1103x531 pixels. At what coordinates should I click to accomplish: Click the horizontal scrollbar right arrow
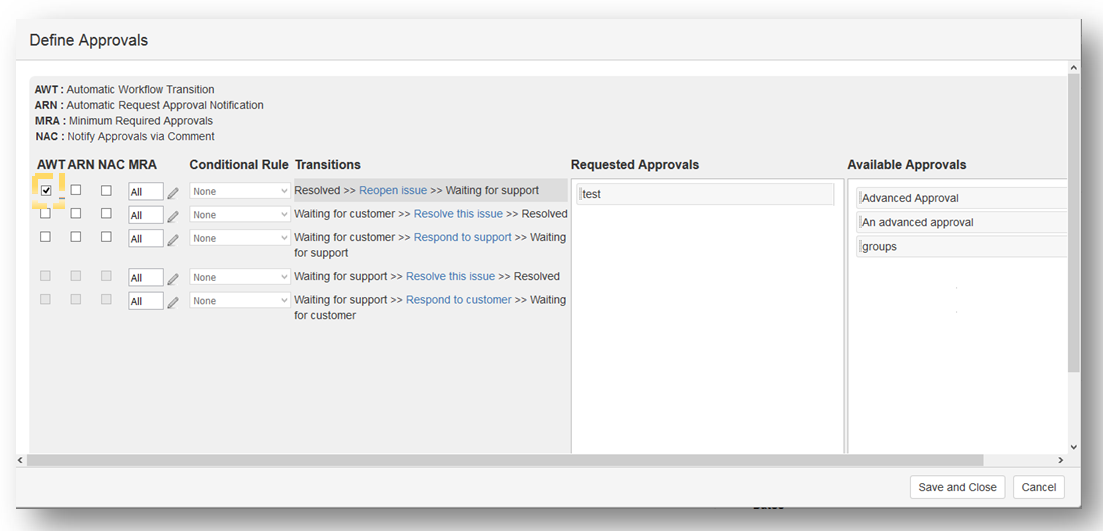[x=1060, y=460]
